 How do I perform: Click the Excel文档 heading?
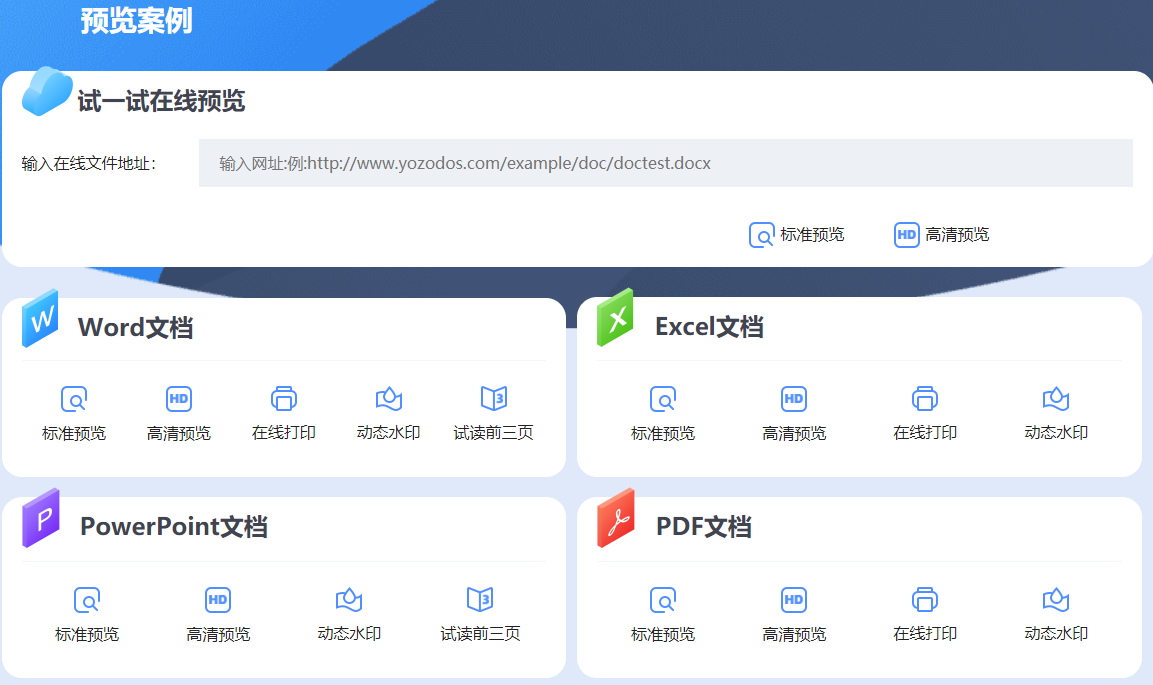(709, 327)
